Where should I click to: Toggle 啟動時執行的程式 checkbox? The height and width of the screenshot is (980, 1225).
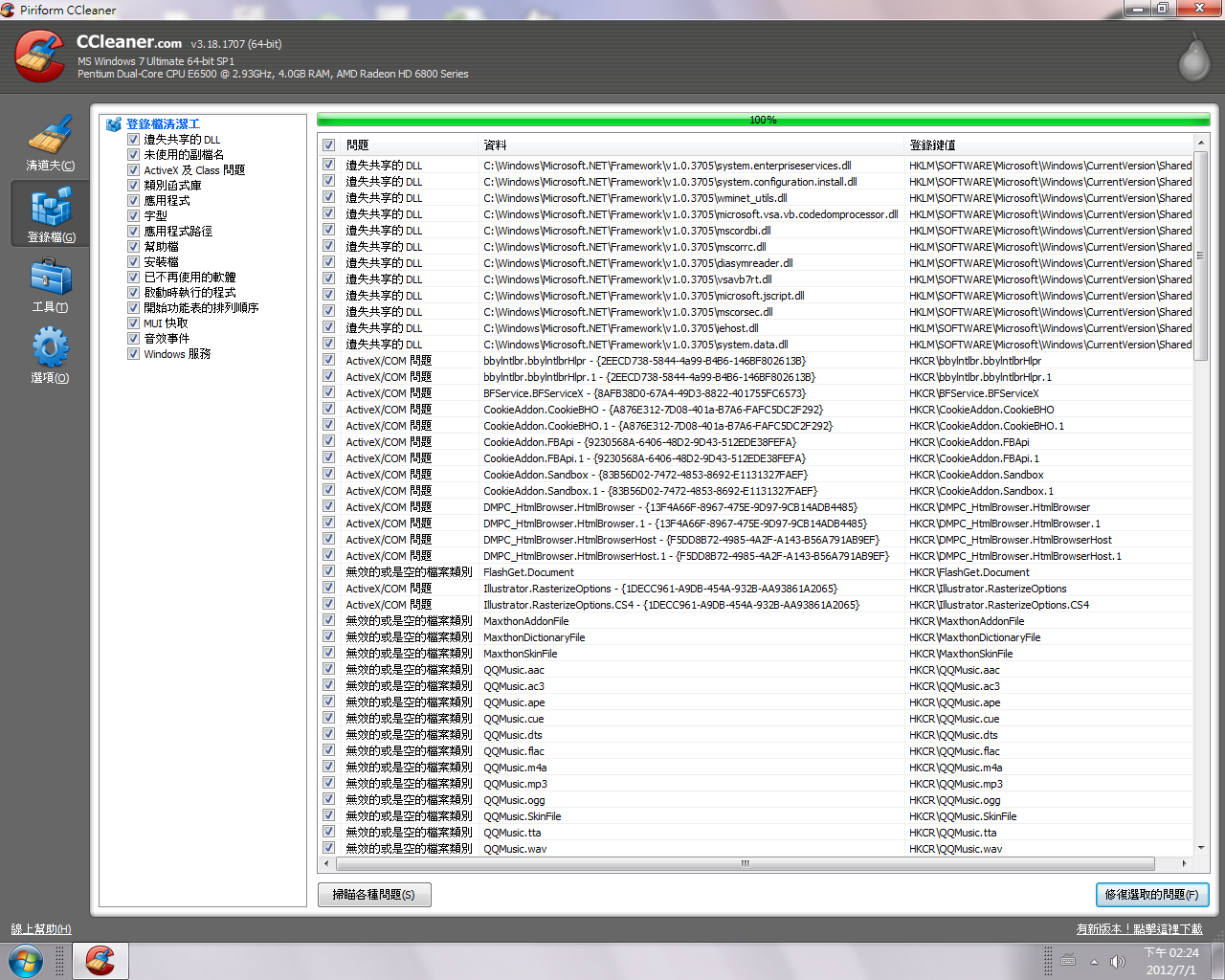point(134,293)
